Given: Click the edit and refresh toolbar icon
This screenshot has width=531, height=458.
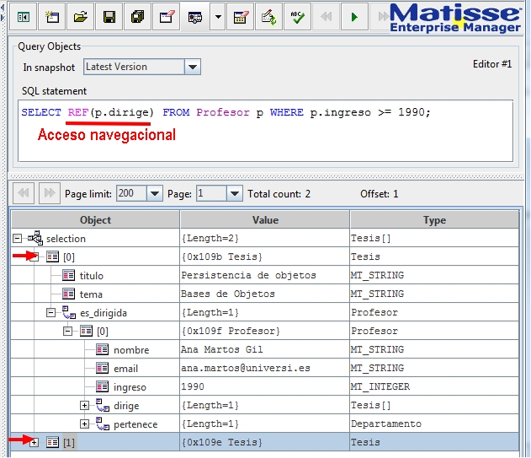Looking at the screenshot, I should coord(269,17).
